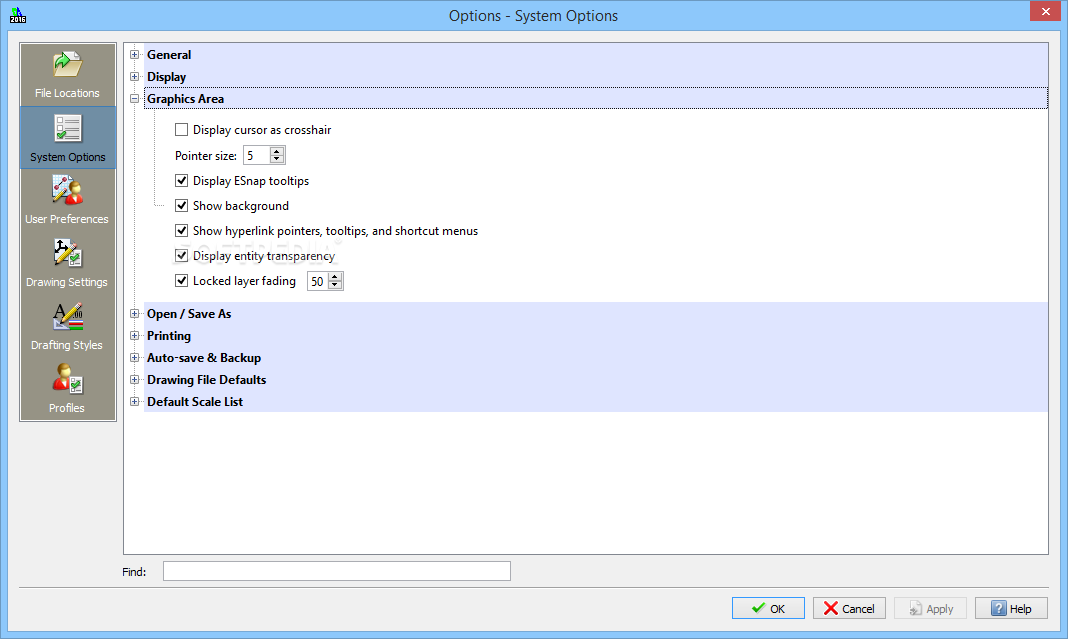Viewport: 1068px width, 639px height.
Task: Open the Drawing Settings sidebar icon
Action: pos(67,264)
